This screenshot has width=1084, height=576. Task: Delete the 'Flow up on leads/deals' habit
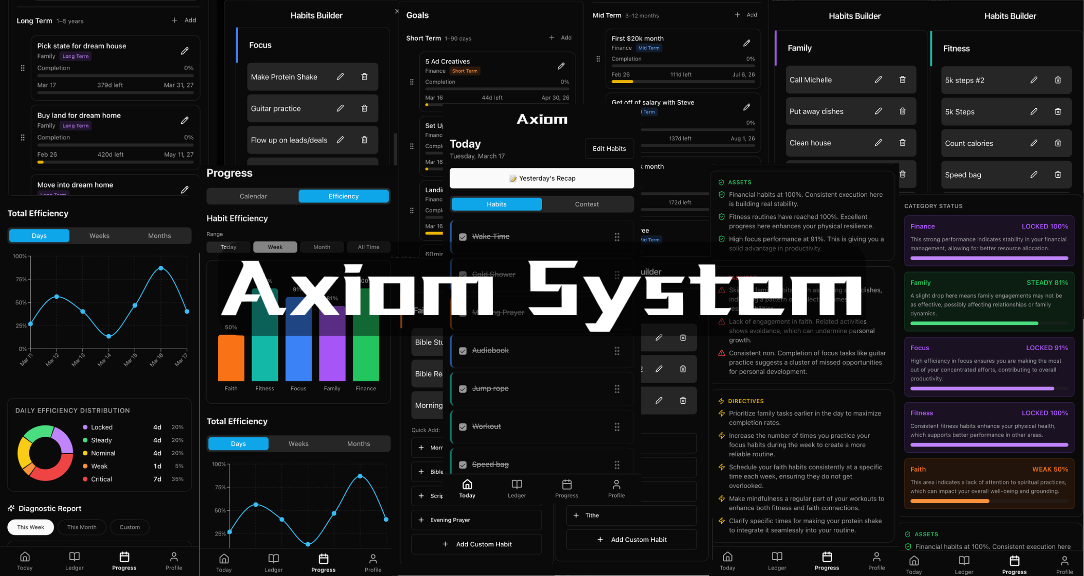pyautogui.click(x=364, y=140)
